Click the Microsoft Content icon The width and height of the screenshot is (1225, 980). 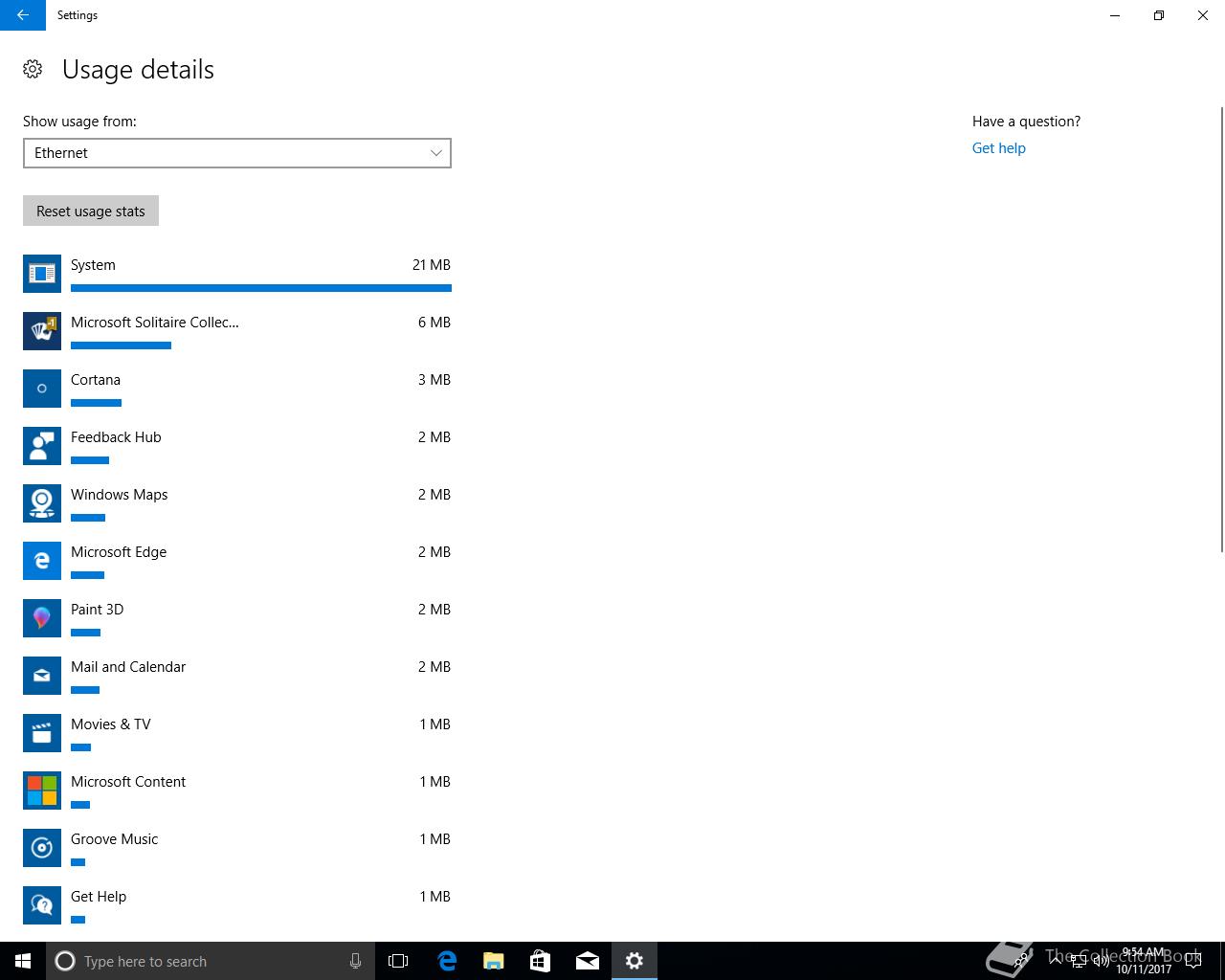click(42, 791)
